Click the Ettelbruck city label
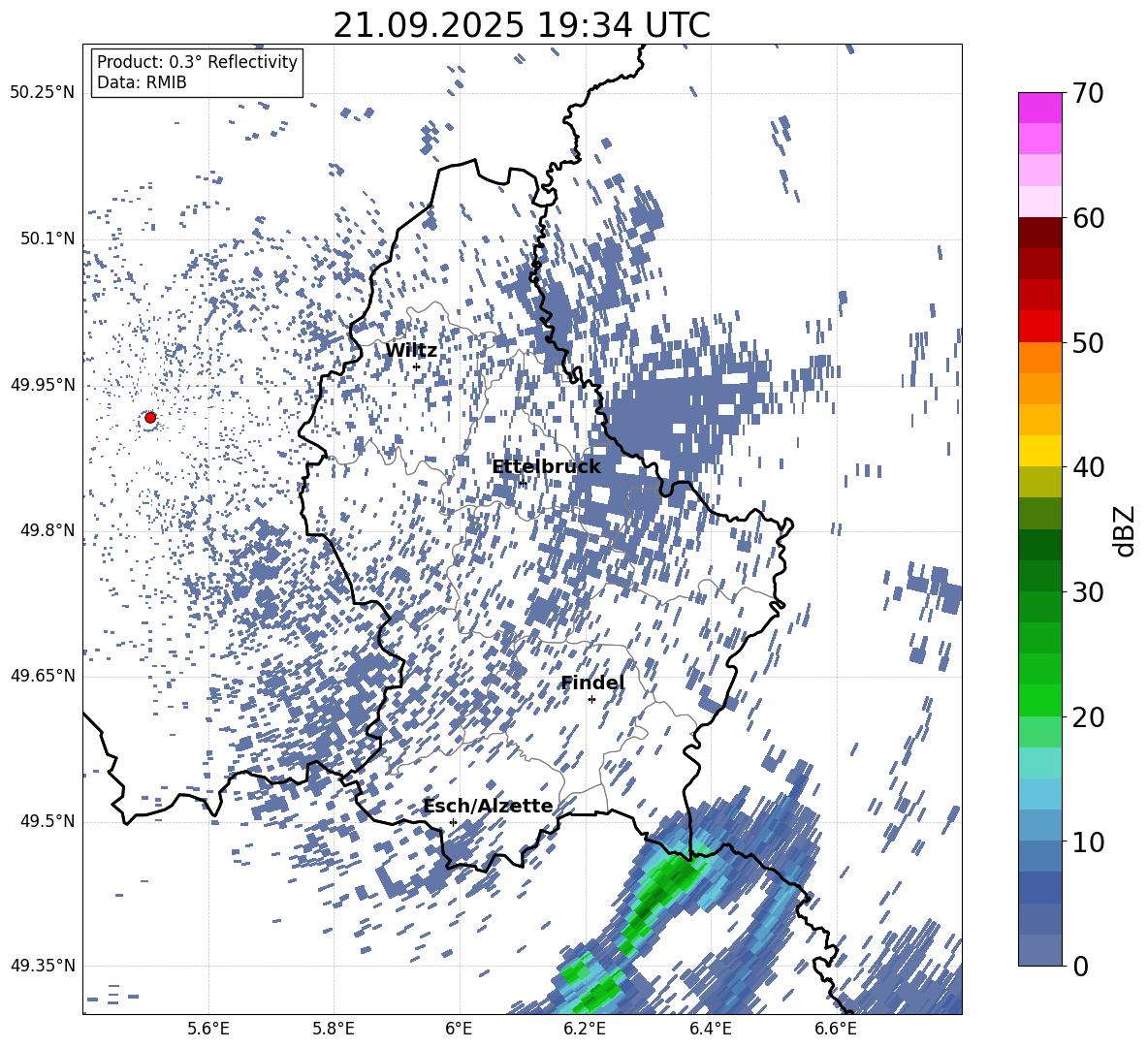The image size is (1148, 1048). [546, 467]
